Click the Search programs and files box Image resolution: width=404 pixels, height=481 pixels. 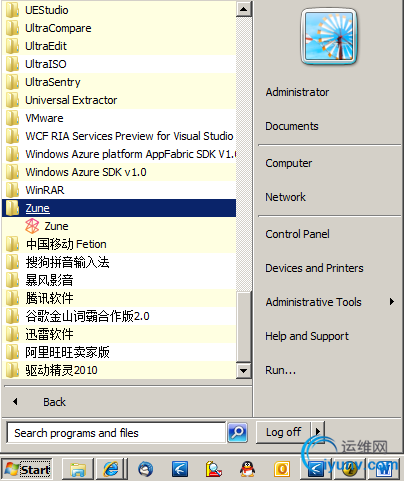(x=116, y=433)
